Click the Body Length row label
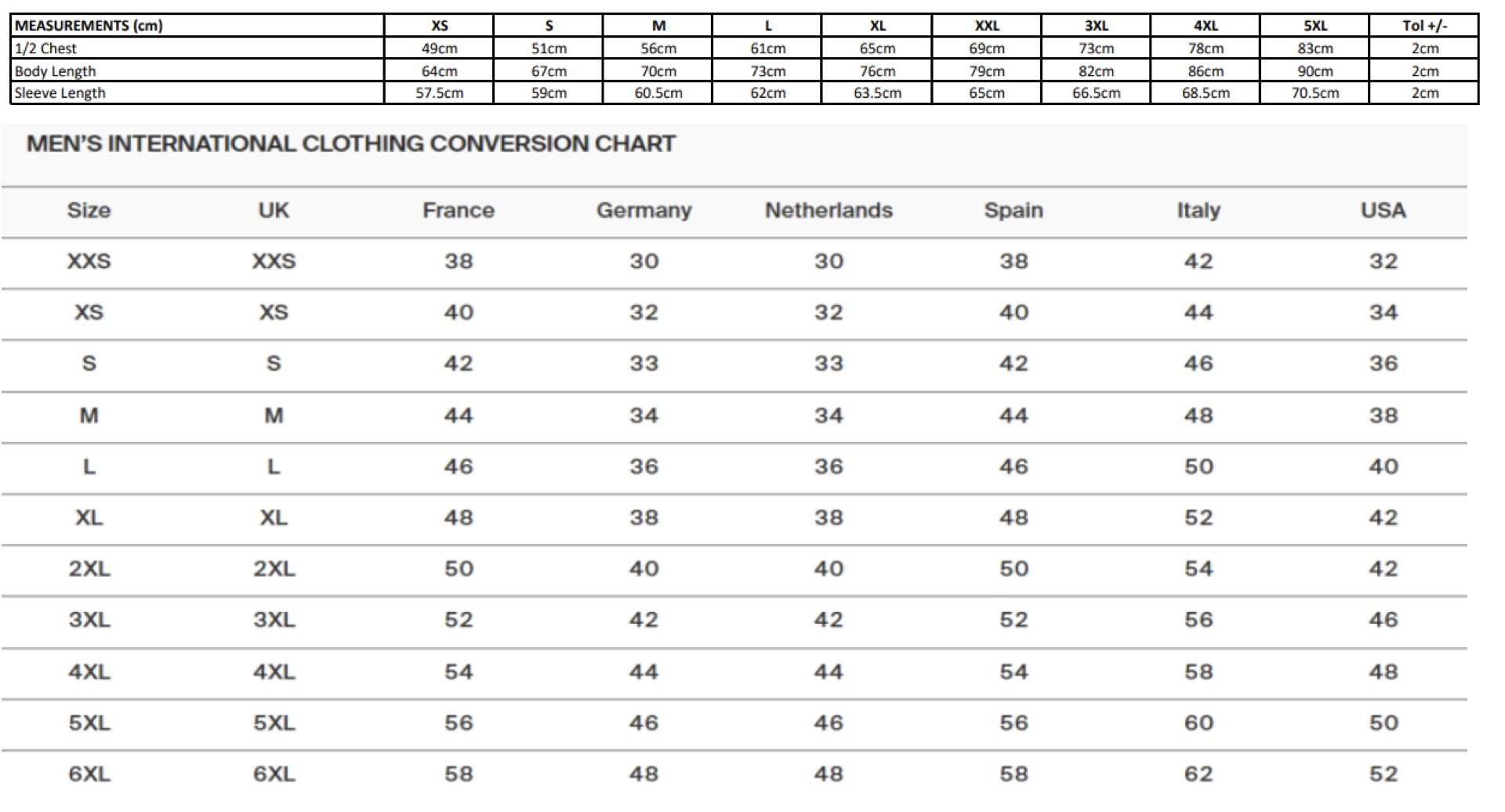 pyautogui.click(x=55, y=71)
